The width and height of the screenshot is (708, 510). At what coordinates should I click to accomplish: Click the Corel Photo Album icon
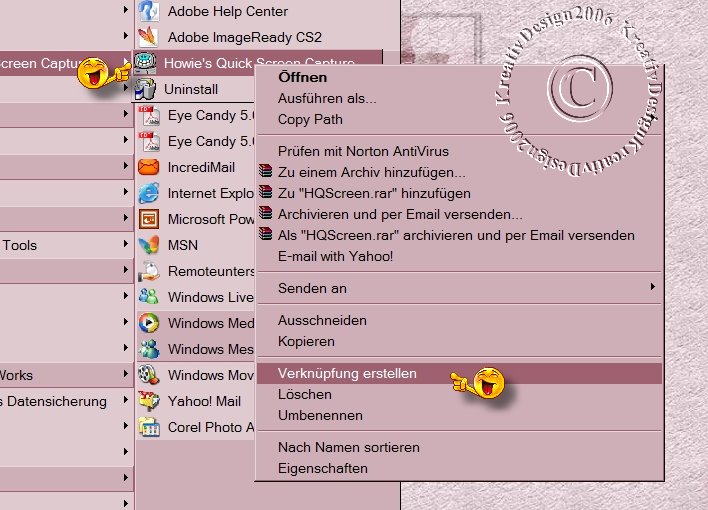pyautogui.click(x=149, y=427)
